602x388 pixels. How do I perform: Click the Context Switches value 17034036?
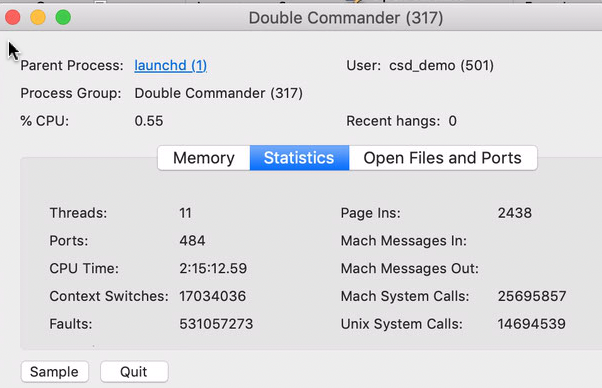(212, 296)
